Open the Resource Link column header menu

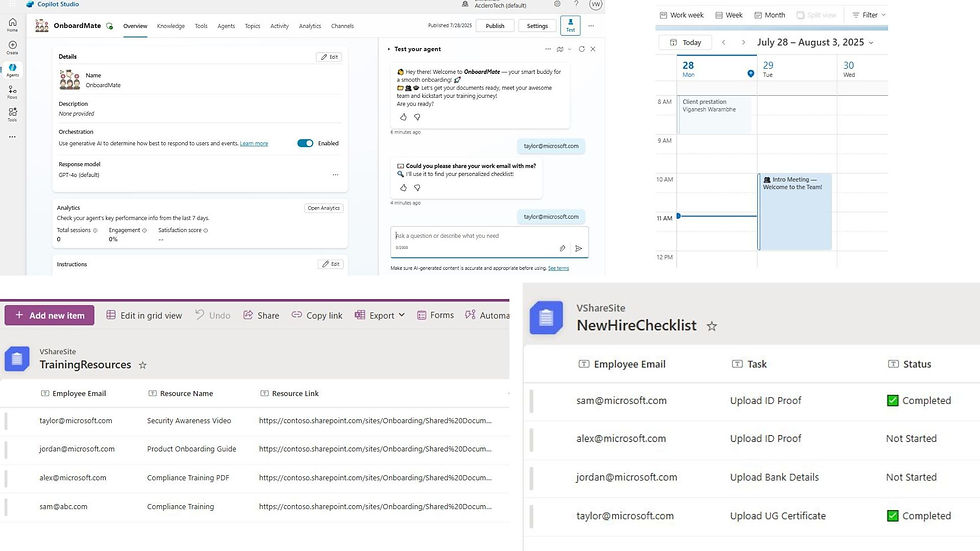pos(289,394)
